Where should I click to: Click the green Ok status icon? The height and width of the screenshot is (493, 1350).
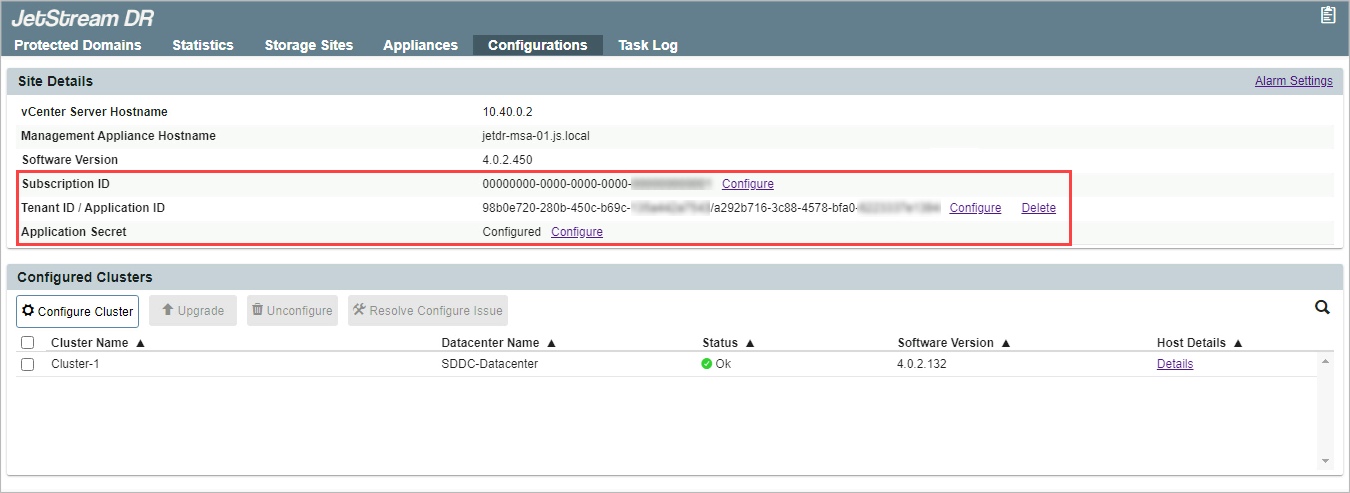coord(707,364)
